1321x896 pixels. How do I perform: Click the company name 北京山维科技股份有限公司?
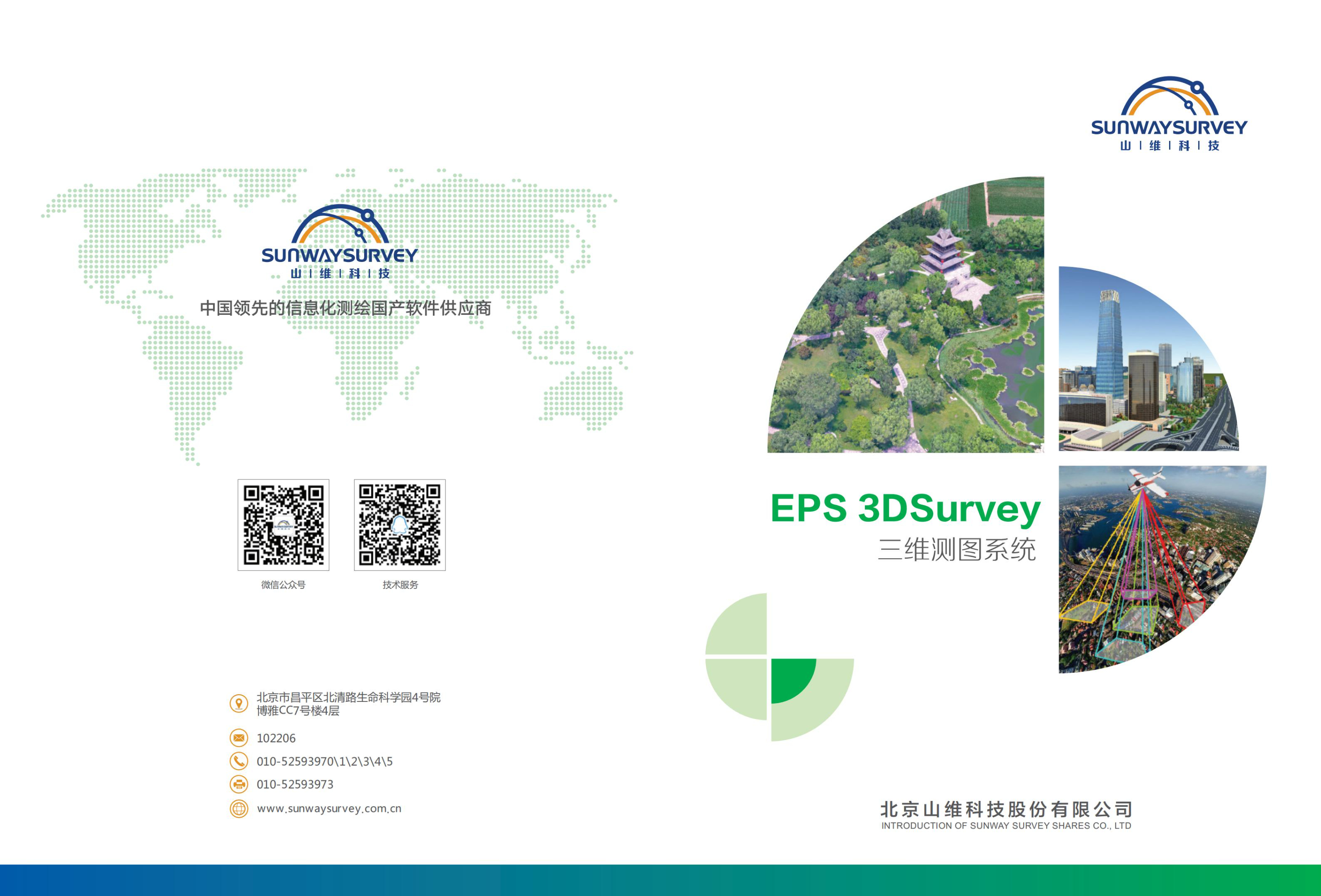(x=1006, y=809)
